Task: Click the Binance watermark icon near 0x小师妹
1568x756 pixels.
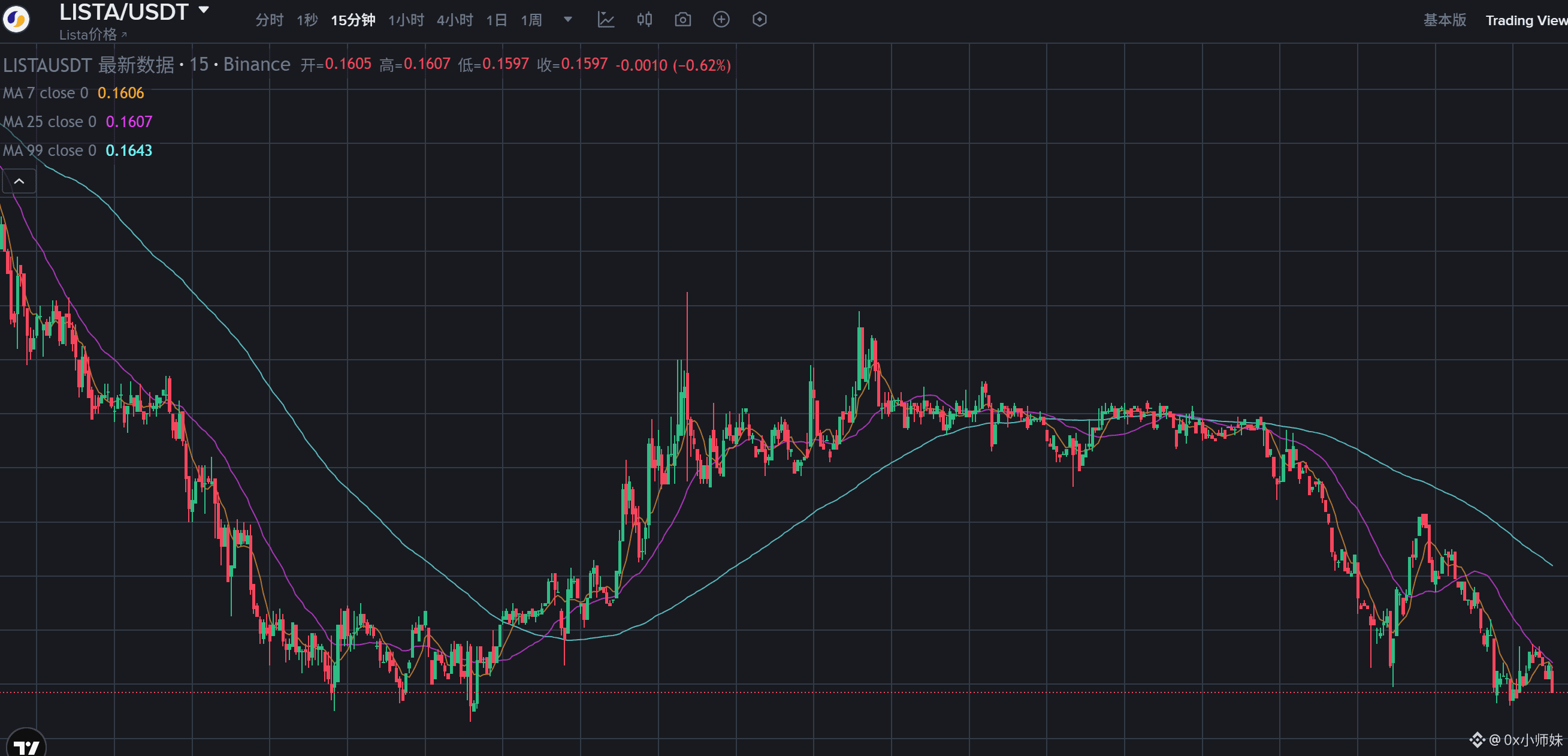Action: (1477, 740)
